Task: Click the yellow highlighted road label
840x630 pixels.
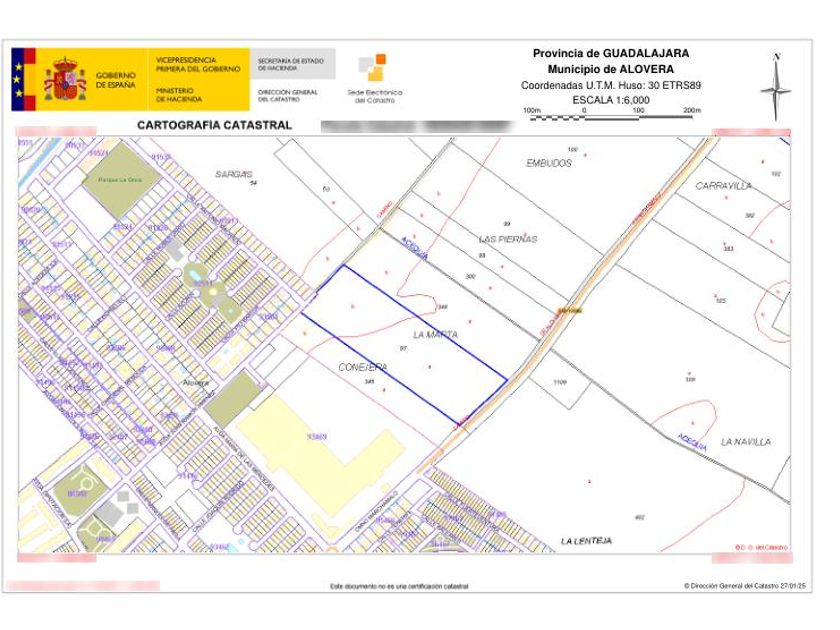Action: (569, 310)
